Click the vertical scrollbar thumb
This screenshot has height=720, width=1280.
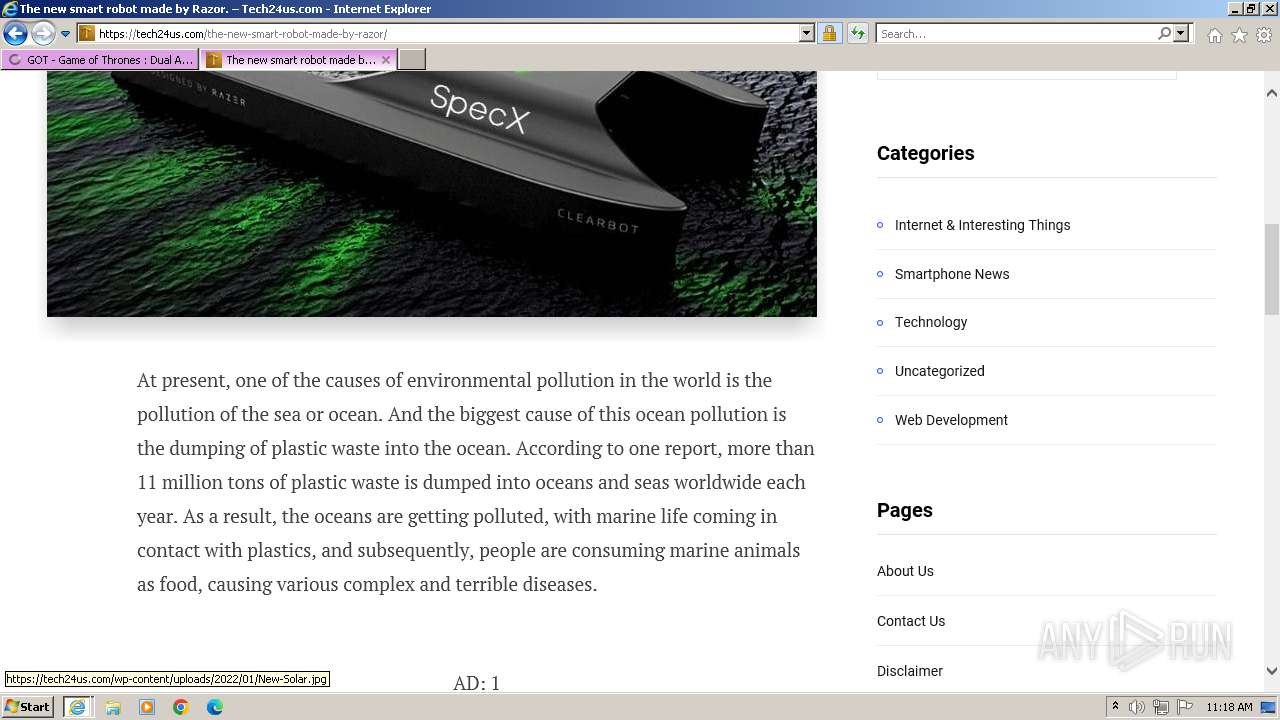pos(1272,270)
